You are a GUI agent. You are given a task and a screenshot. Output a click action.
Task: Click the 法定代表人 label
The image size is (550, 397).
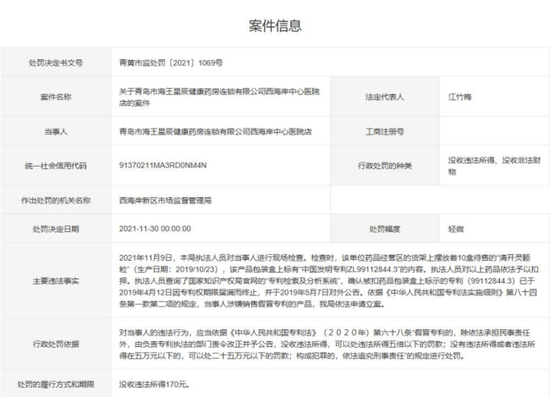[384, 97]
